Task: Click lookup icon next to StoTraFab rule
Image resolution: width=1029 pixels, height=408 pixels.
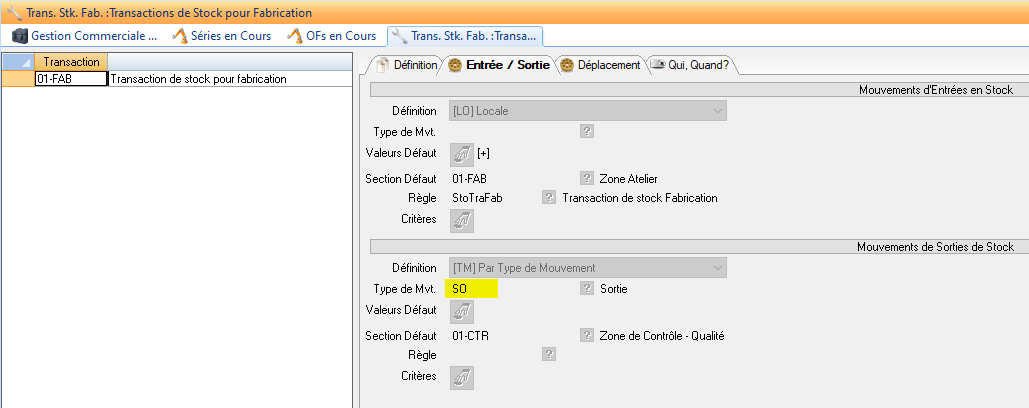Action: 548,198
